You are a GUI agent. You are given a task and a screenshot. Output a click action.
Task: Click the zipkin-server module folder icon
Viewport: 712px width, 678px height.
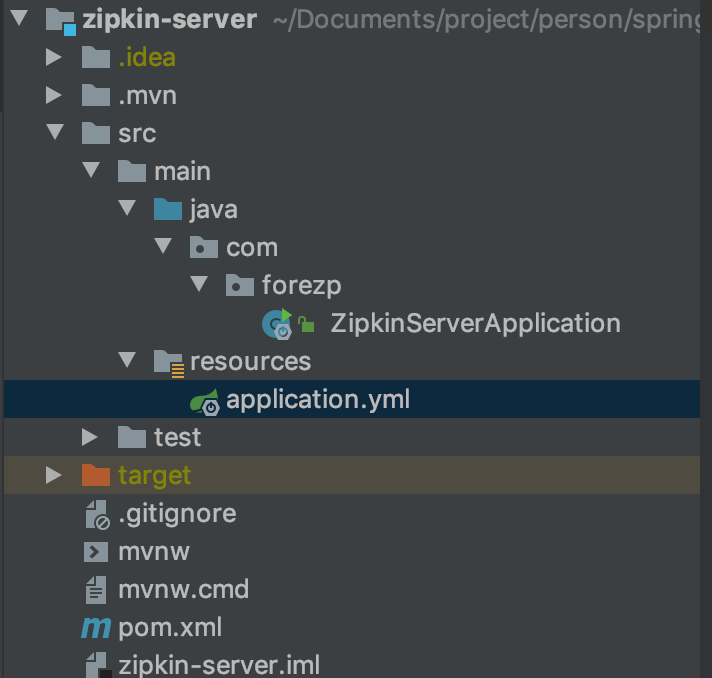pos(61,20)
